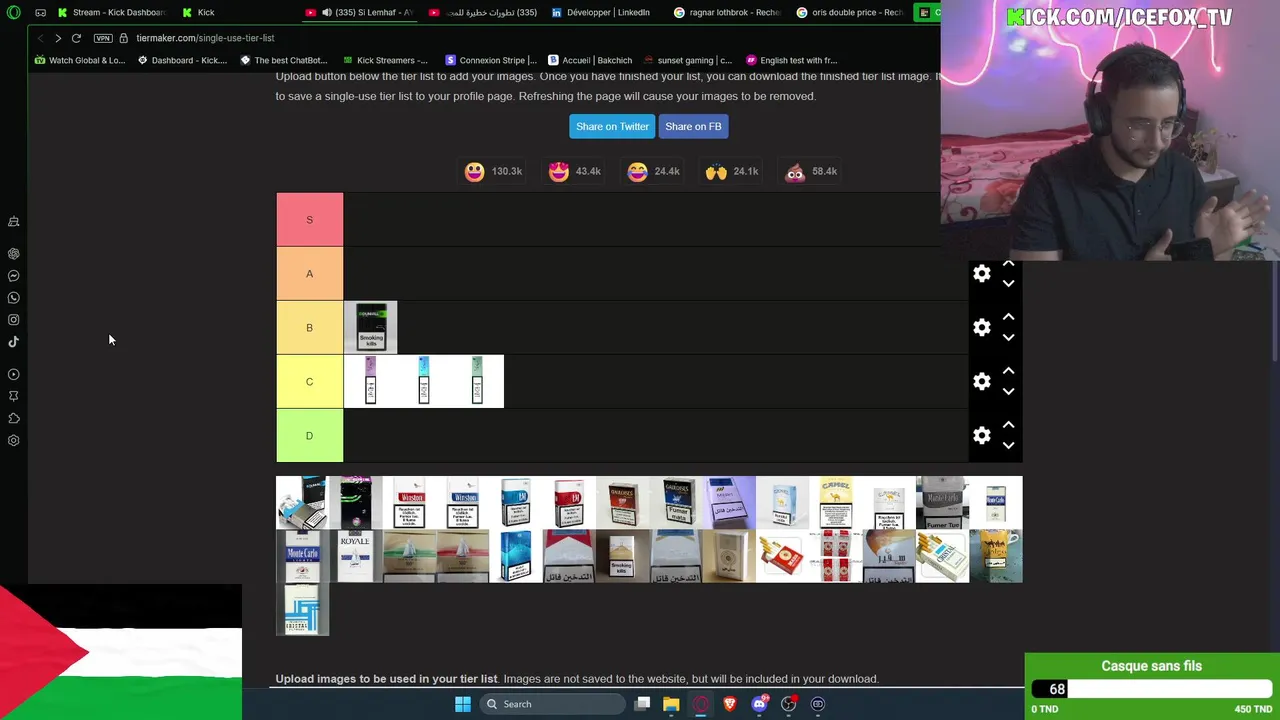The image size is (1280, 720).
Task: Select the orange A tier label
Action: [x=309, y=274]
